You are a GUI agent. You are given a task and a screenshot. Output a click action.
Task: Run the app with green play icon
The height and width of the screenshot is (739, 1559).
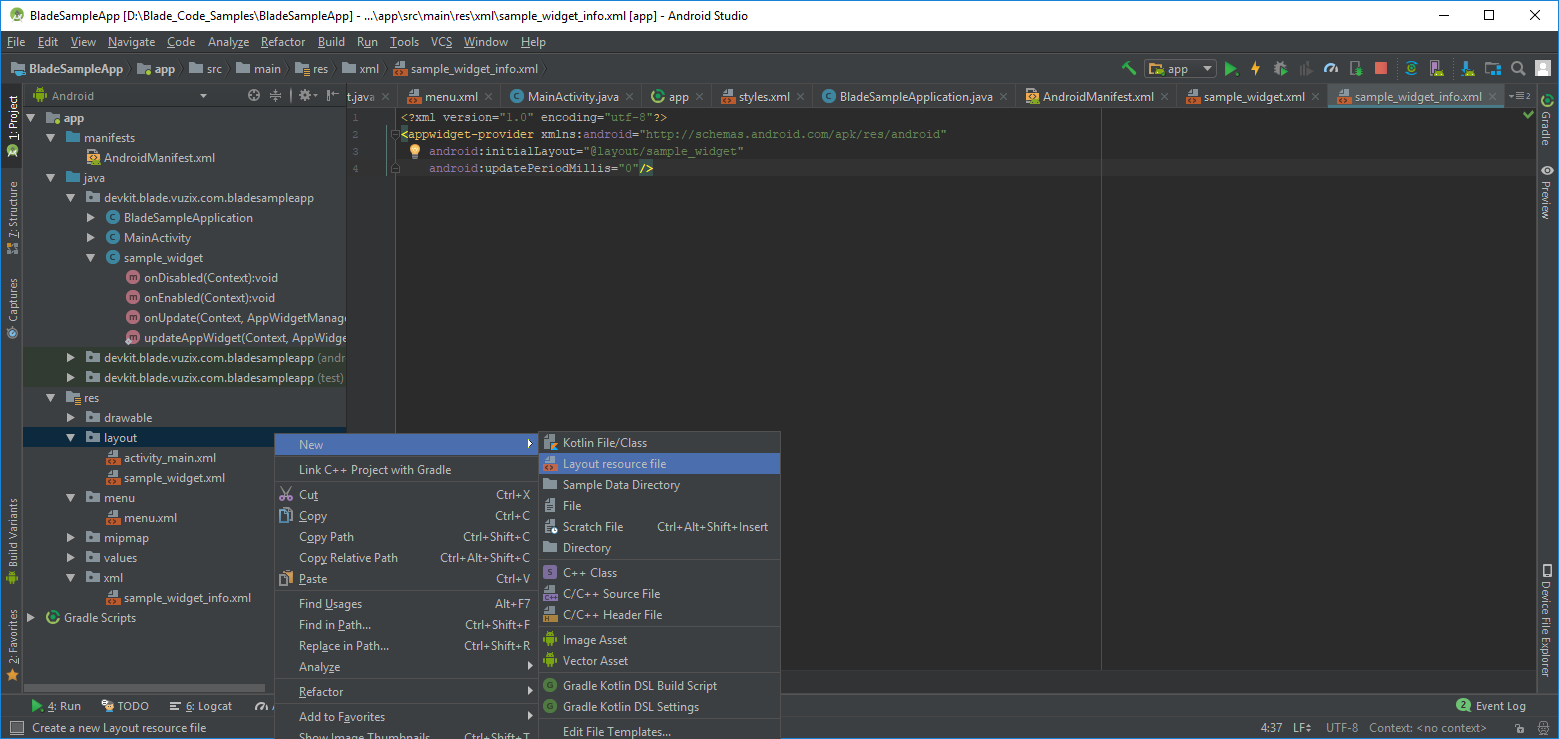click(x=1231, y=68)
